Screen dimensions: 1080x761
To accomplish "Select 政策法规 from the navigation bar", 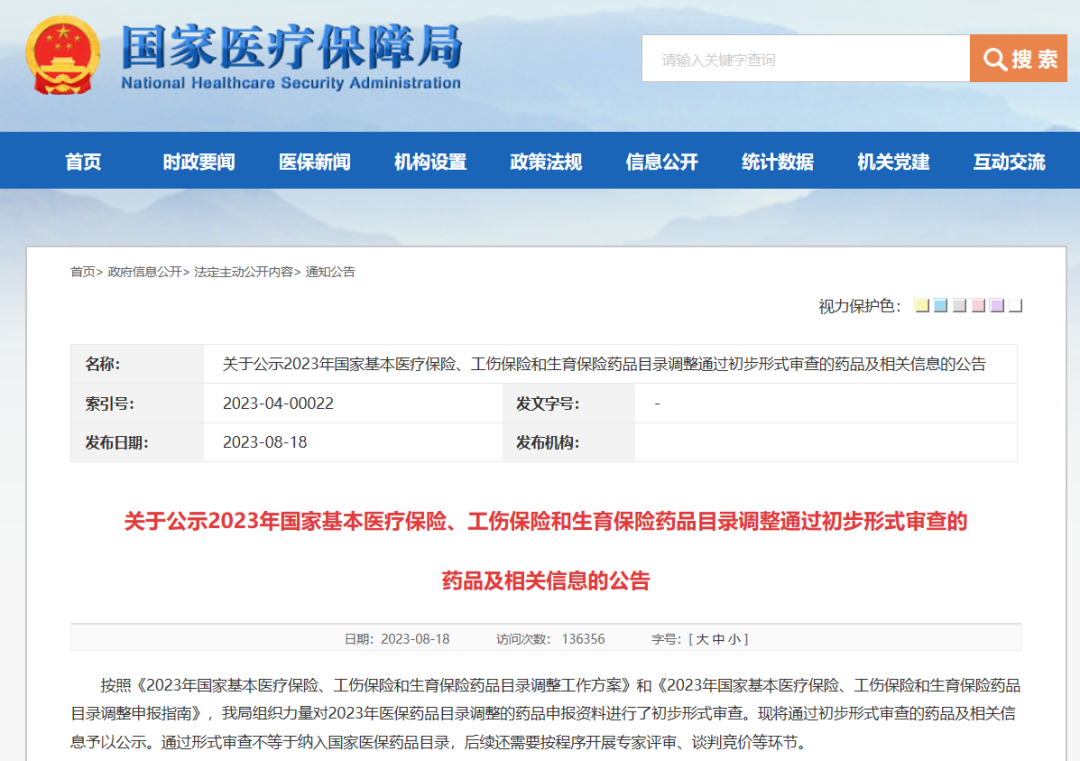I will 546,162.
